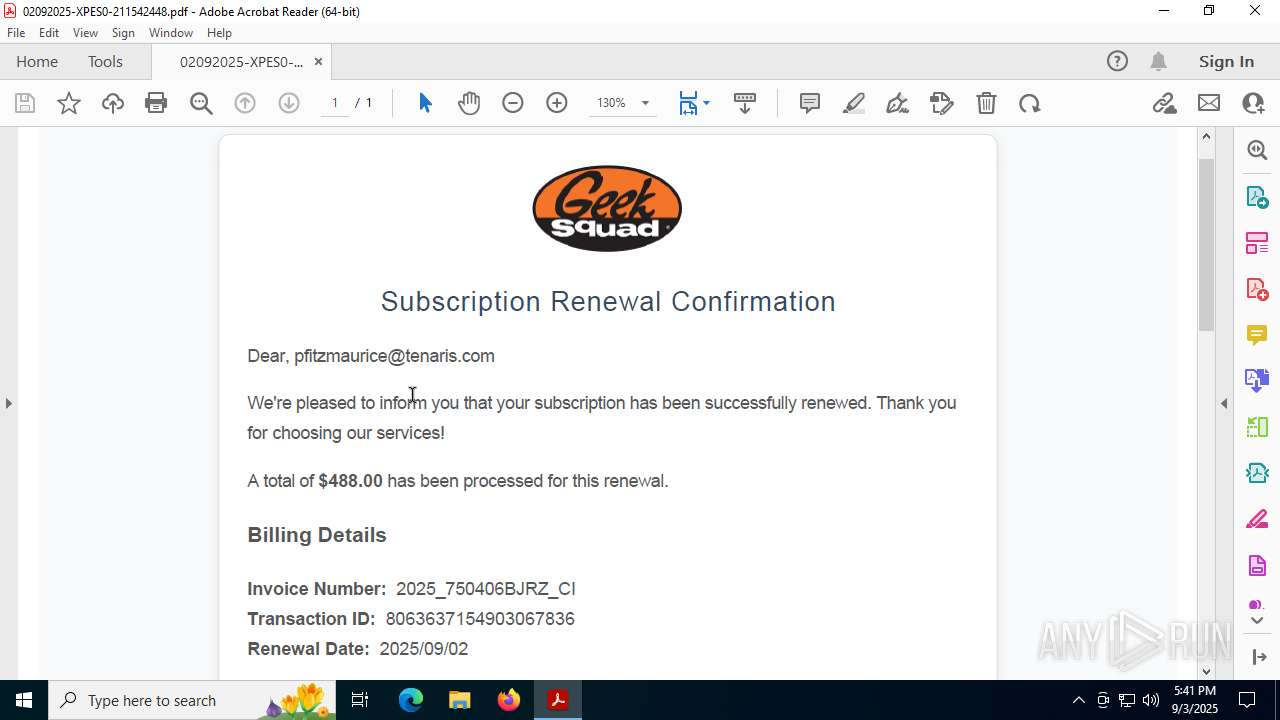Expand the left navigation pane
The image size is (1280, 720).
tap(8, 403)
